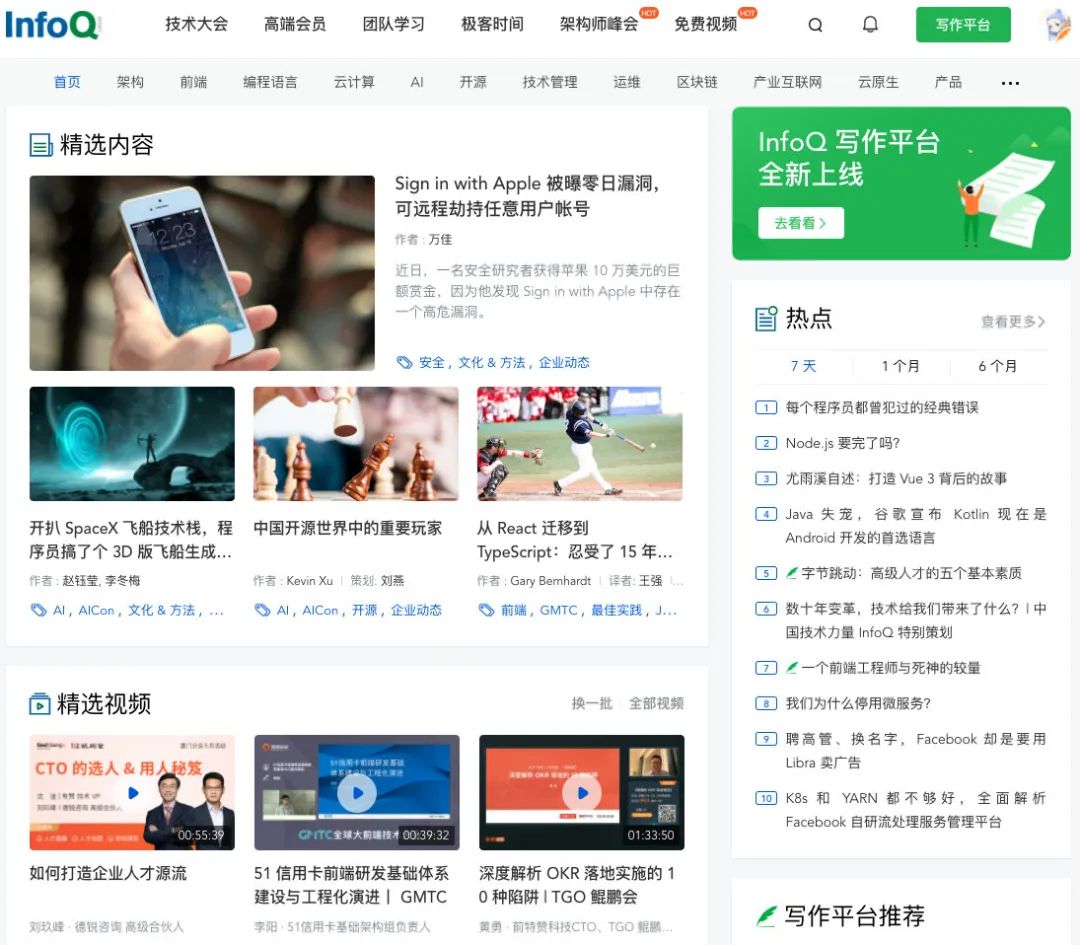Click tag icon under SpaceX article
The height and width of the screenshot is (945, 1080).
pos(38,610)
